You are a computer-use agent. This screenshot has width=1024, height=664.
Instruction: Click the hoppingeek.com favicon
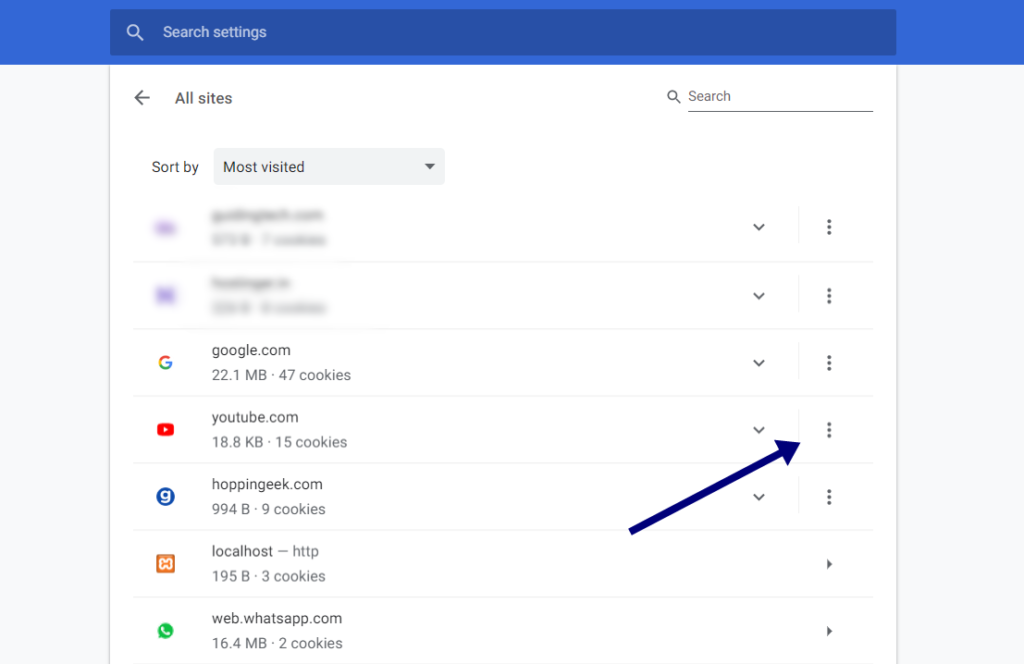165,496
